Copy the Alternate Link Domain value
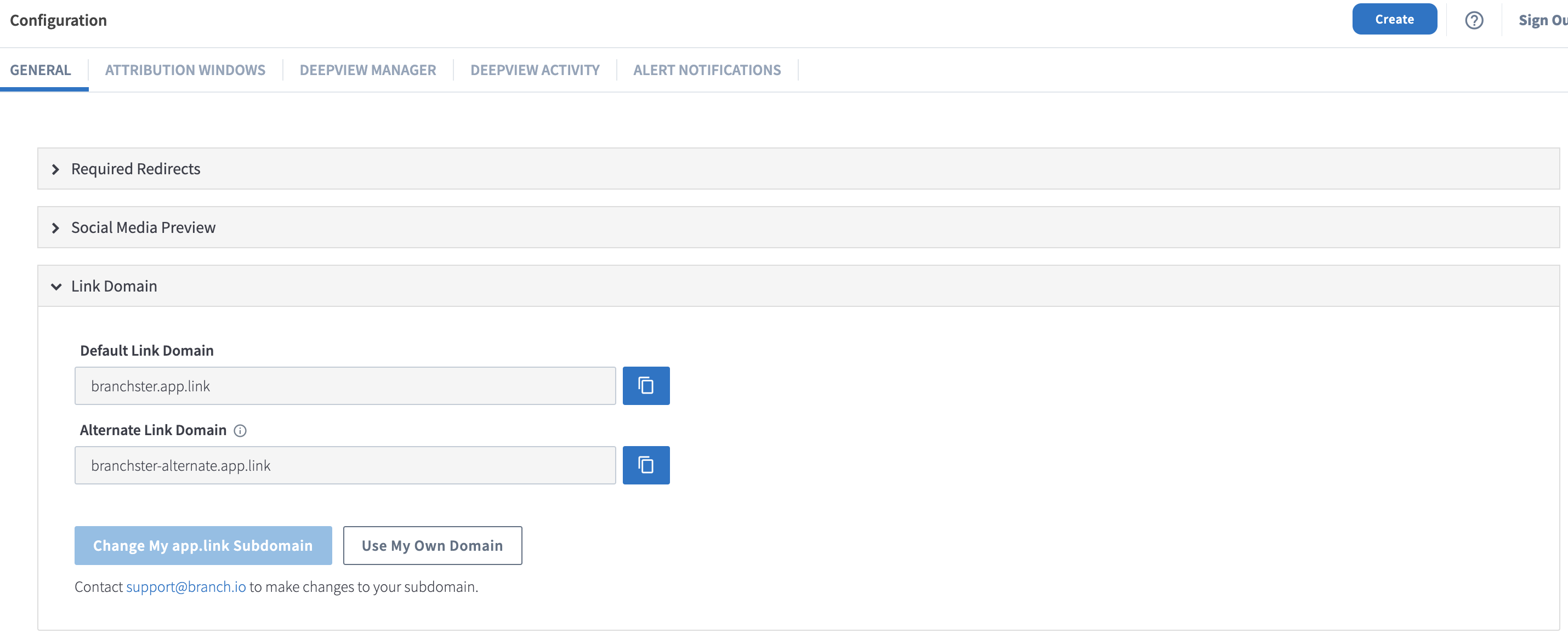This screenshot has height=639, width=1568. click(x=646, y=466)
